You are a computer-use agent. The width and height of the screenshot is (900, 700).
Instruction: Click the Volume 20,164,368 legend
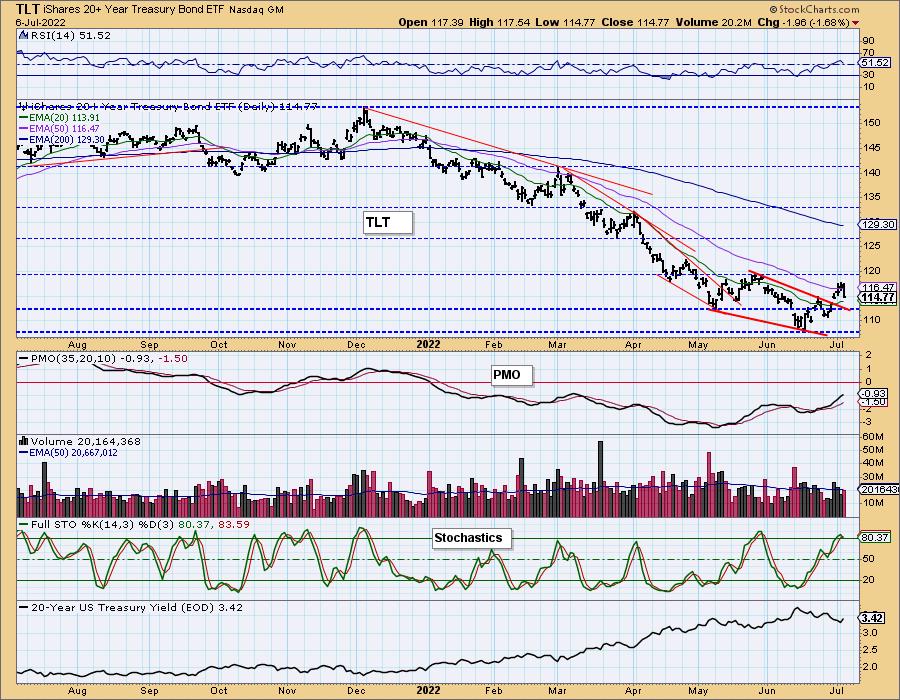(80, 441)
